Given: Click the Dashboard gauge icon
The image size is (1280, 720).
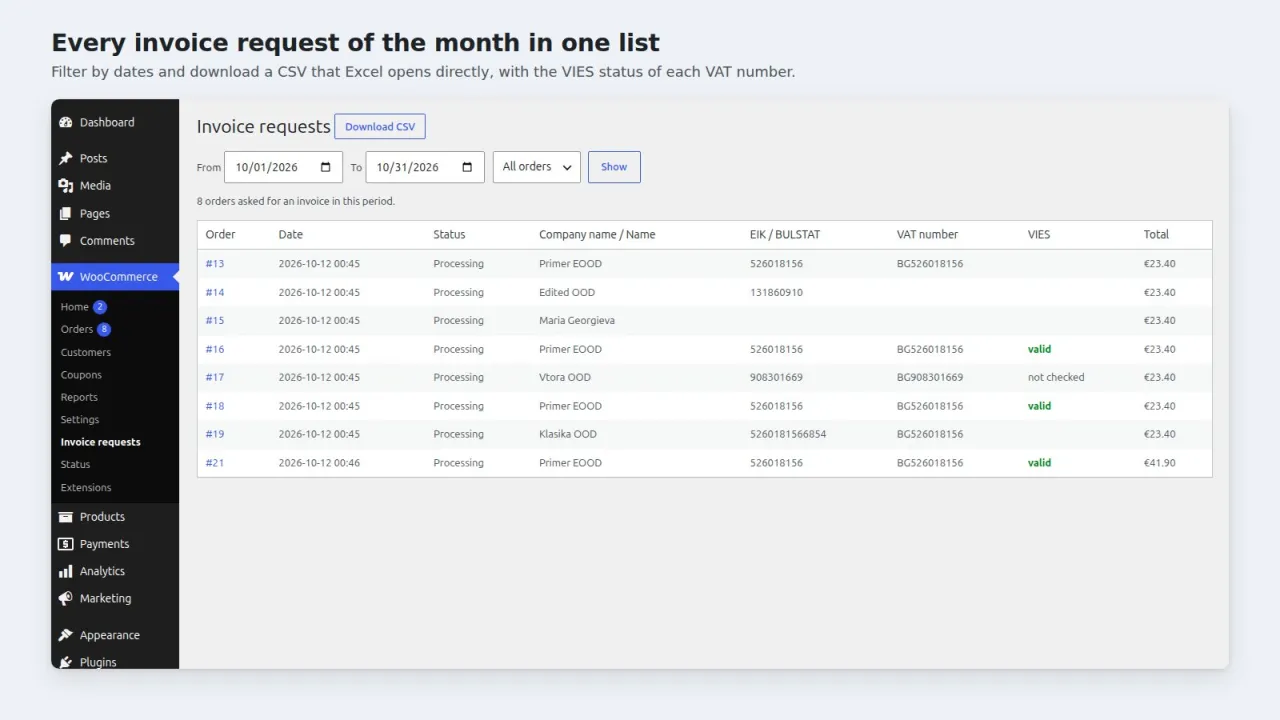Looking at the screenshot, I should (x=66, y=122).
